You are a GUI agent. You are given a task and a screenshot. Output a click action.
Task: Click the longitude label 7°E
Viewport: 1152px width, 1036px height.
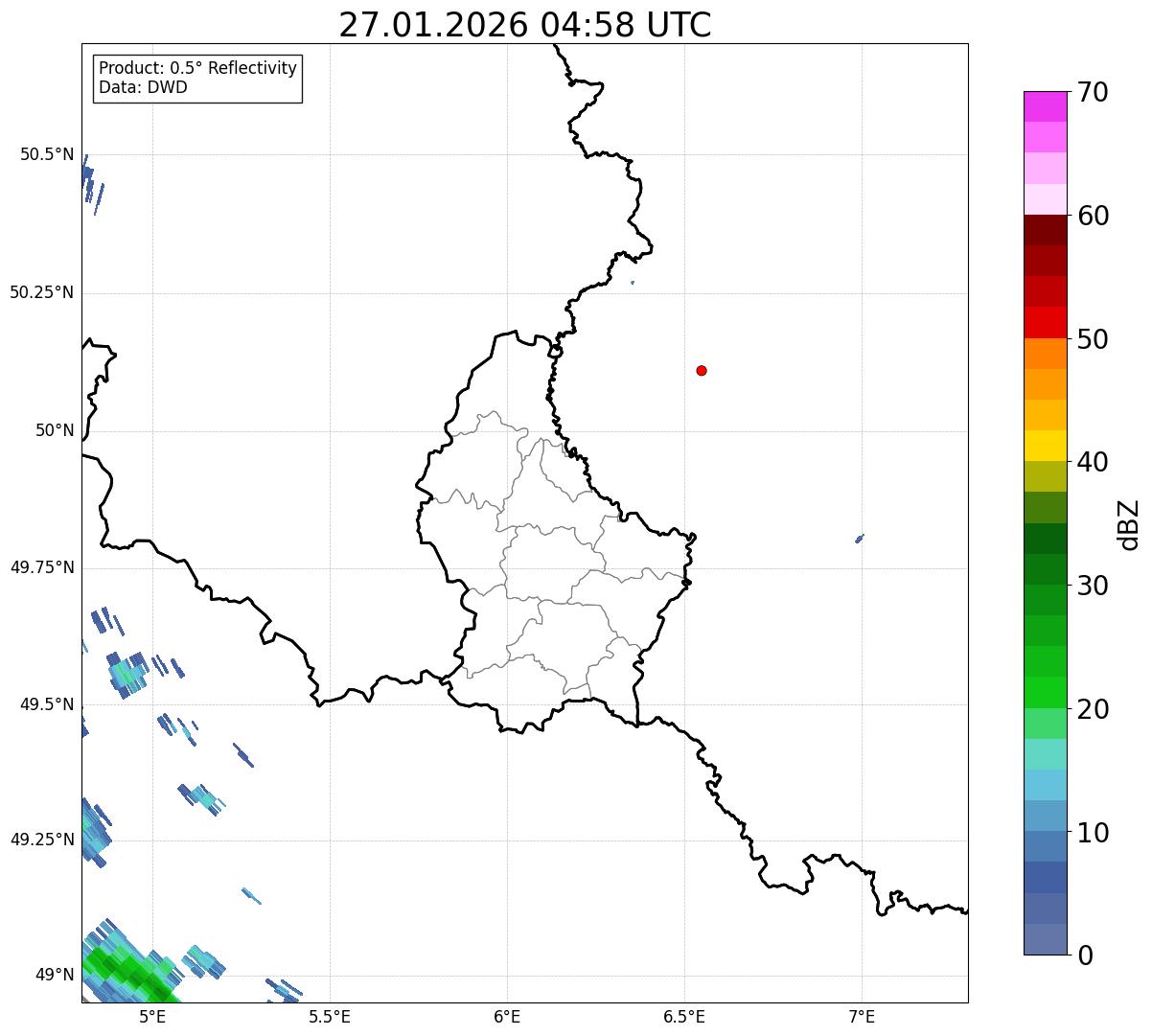[x=862, y=1017]
